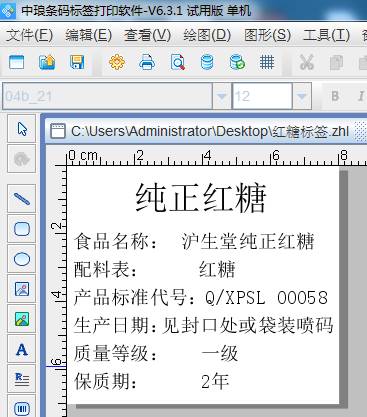This screenshot has width=367, height=417.
Task: Select the Line drawing tool
Action: [22, 199]
